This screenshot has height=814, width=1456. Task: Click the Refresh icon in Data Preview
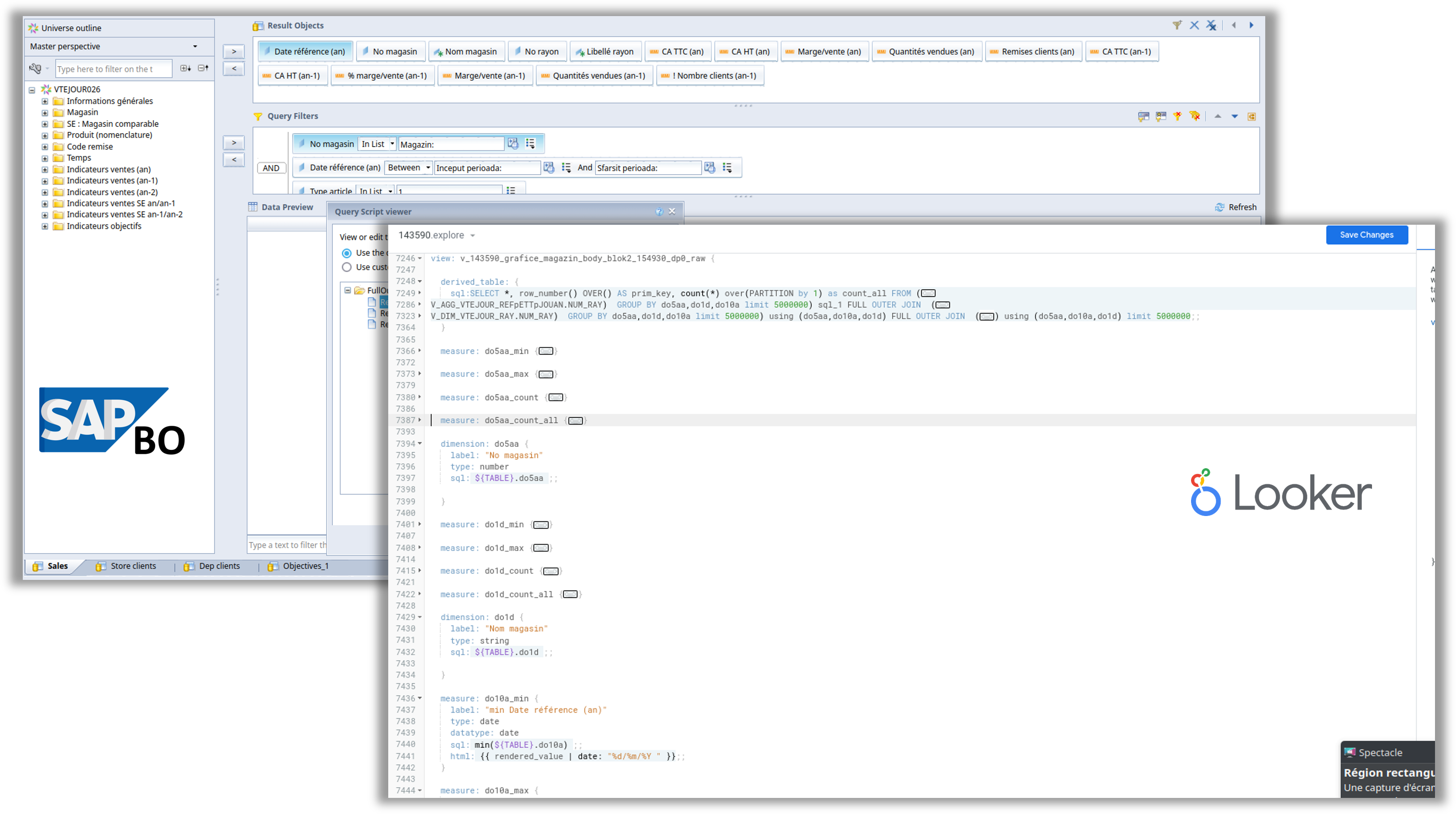1219,207
